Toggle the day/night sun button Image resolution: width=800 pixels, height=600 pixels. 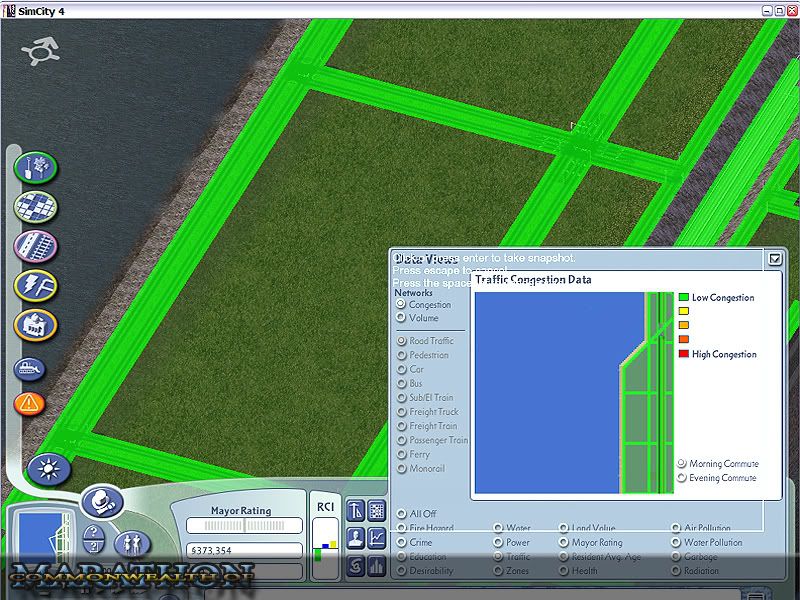pos(43,468)
